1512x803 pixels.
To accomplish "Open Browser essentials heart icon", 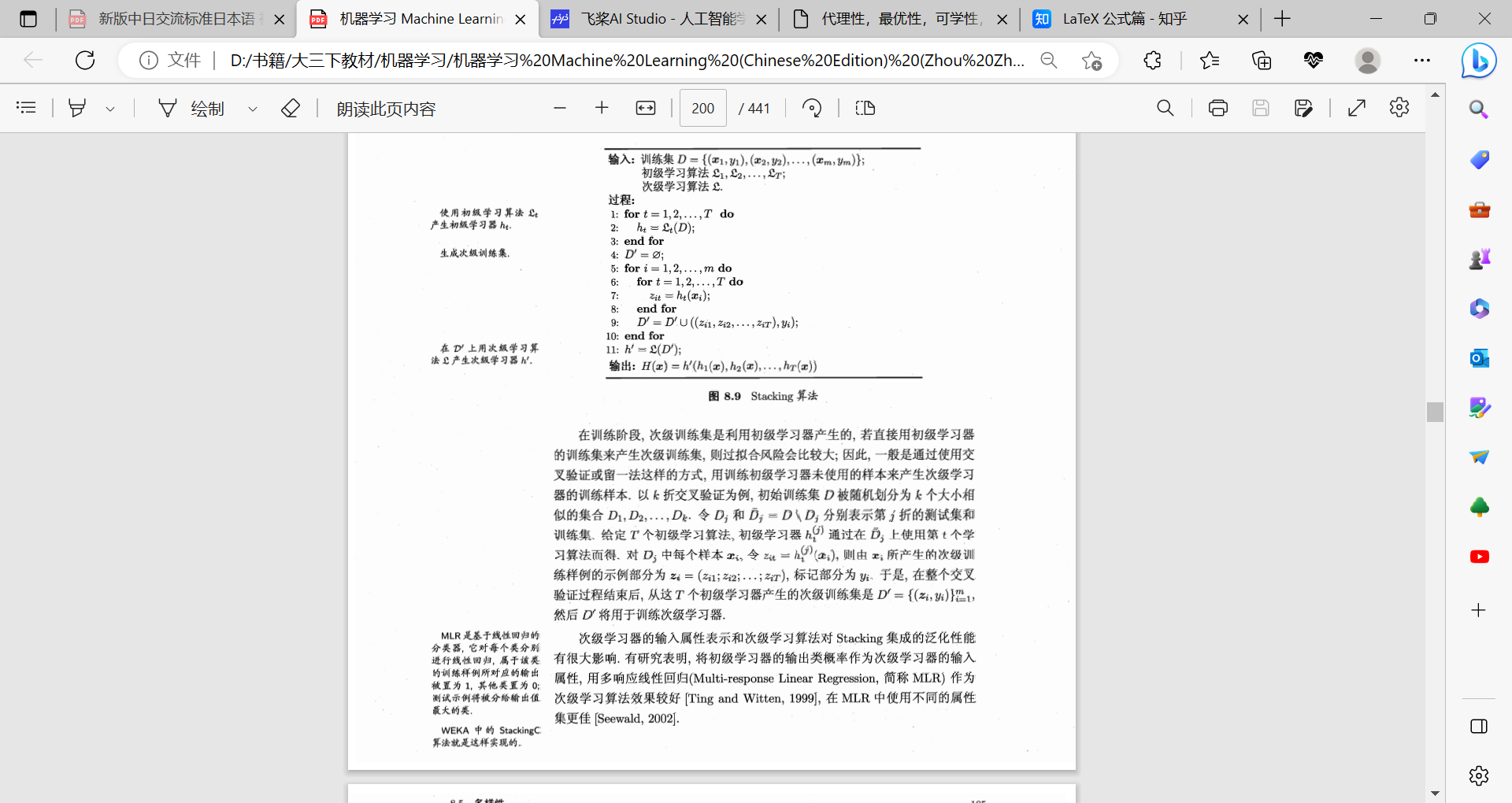I will coord(1313,60).
